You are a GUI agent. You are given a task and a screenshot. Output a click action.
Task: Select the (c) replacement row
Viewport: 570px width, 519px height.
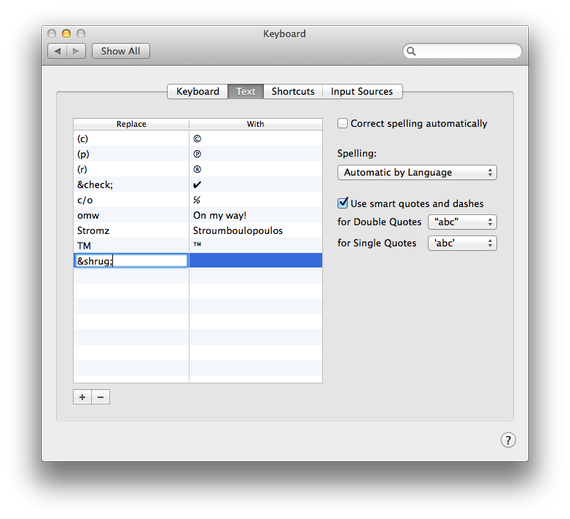[x=198, y=138]
